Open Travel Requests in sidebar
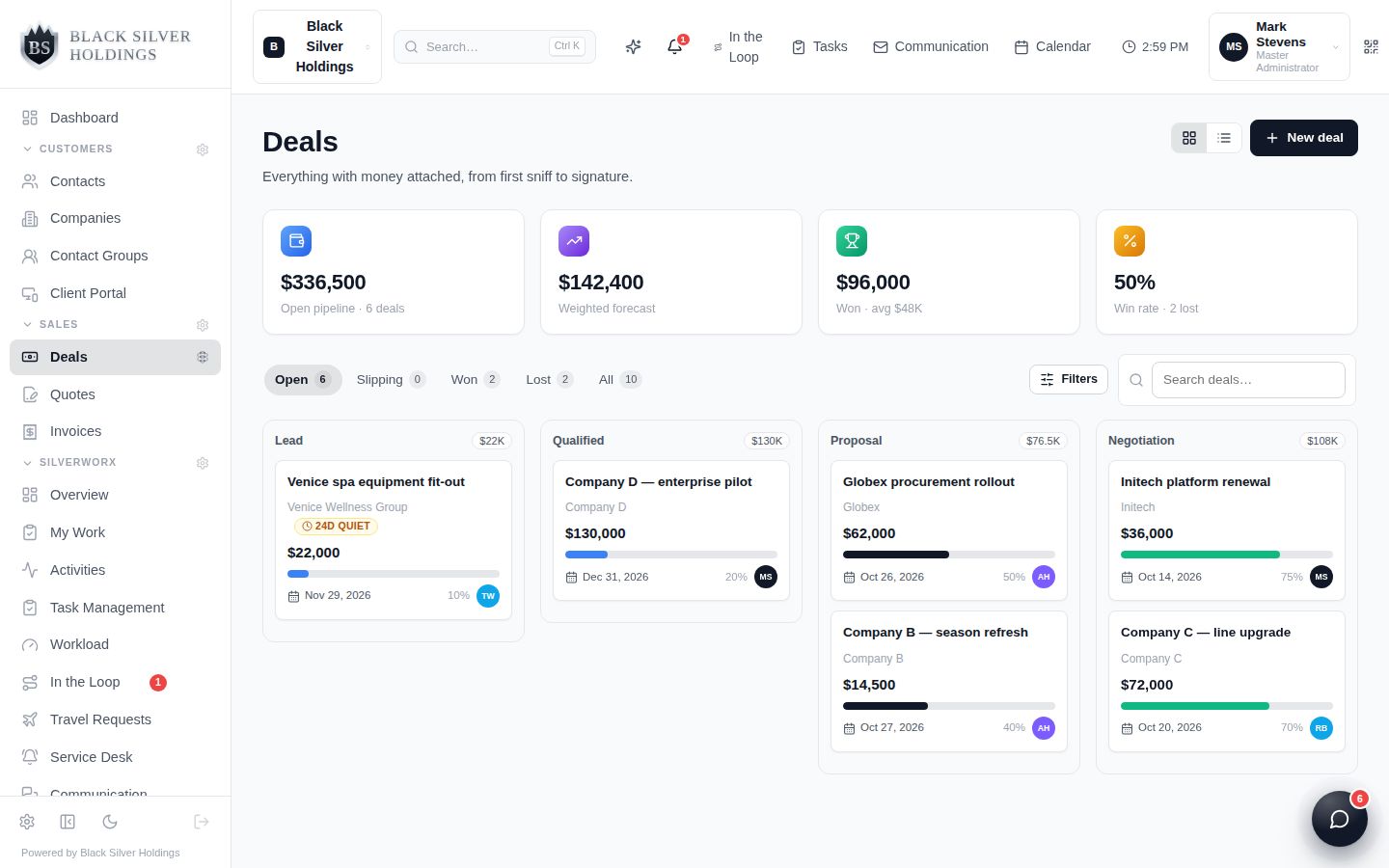 (x=115, y=719)
